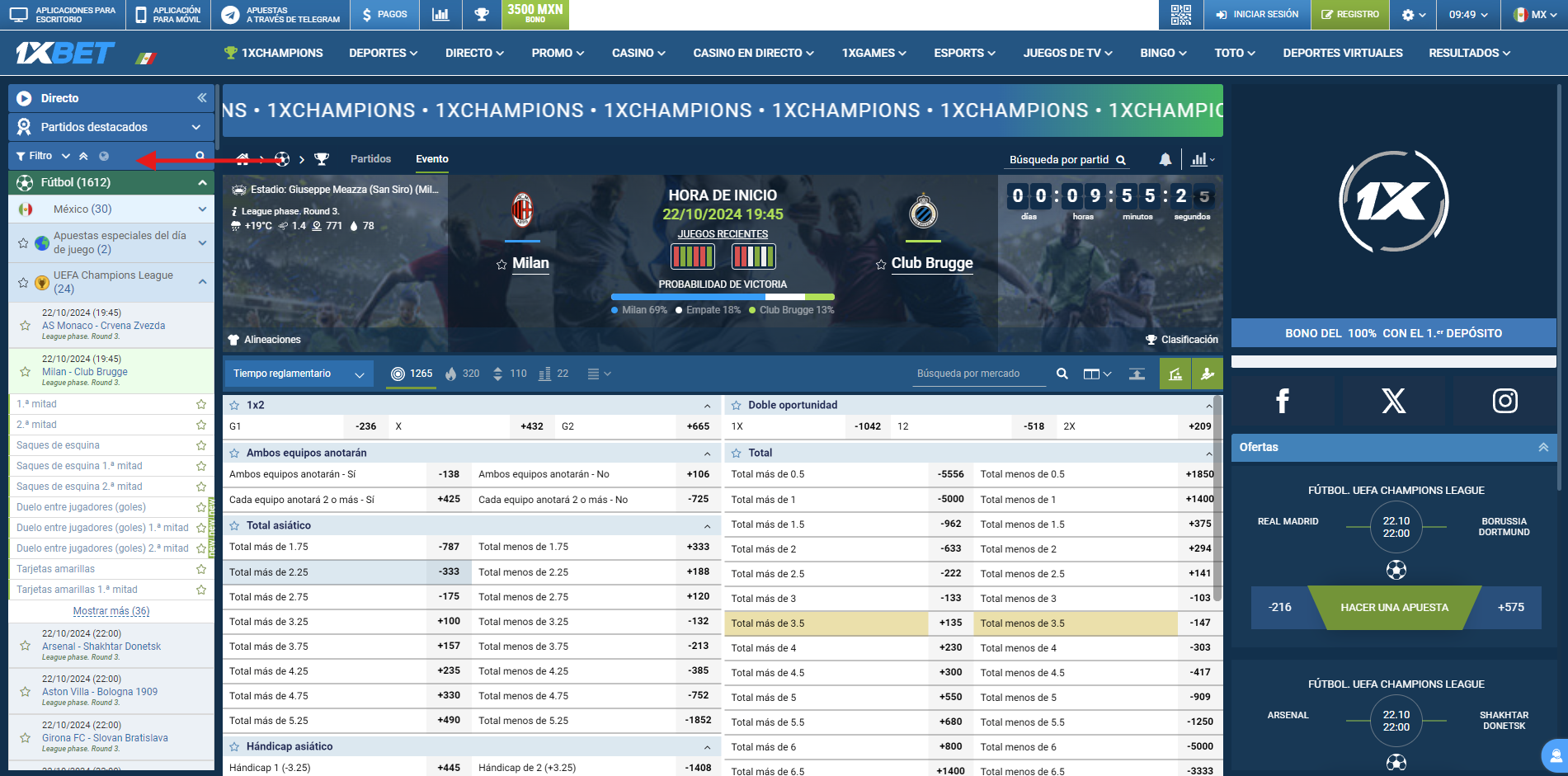Collapse the Hándicap asiático market

point(707,747)
